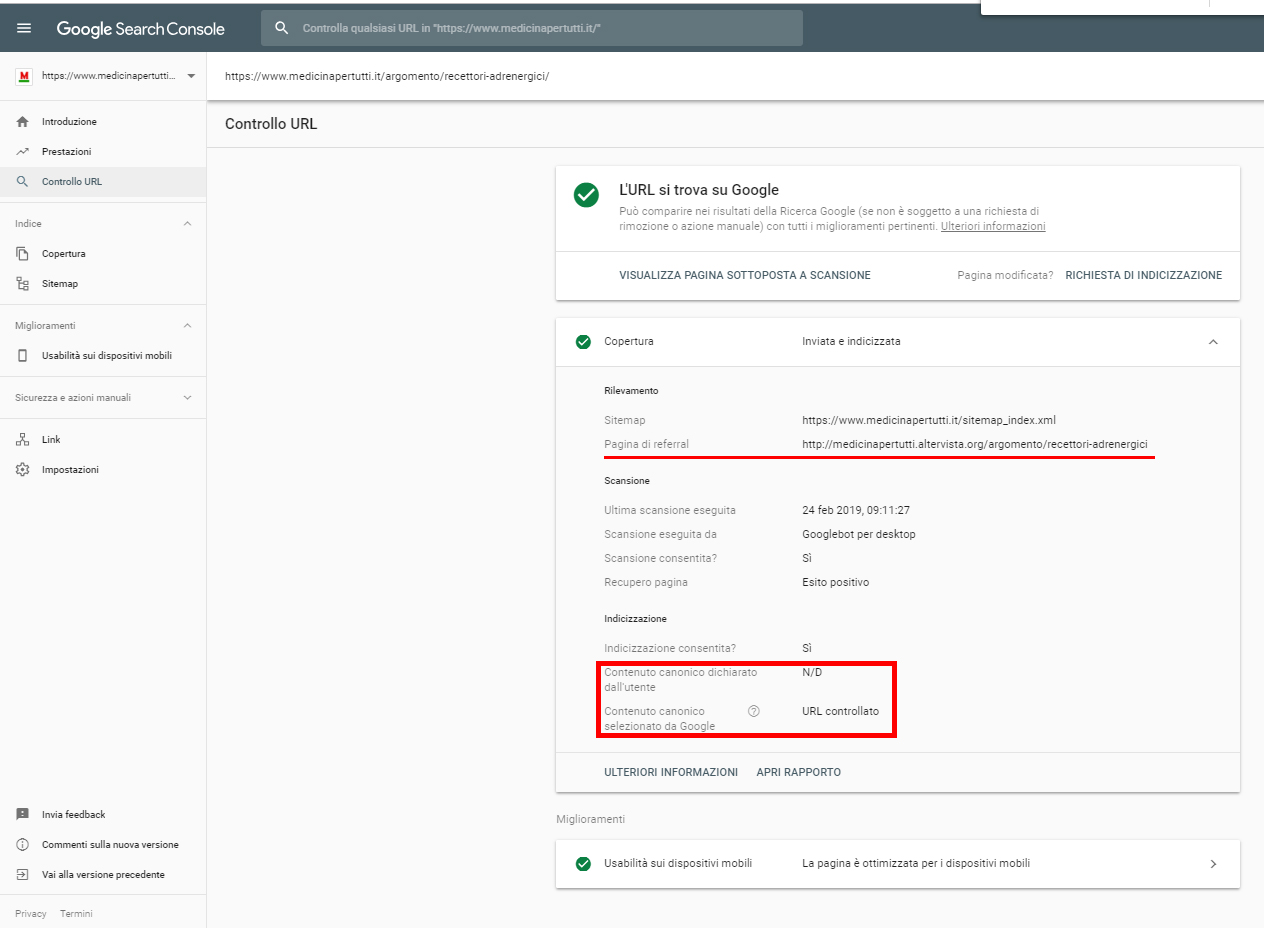Click the green check next to L'URL si trova su Google

pyautogui.click(x=587, y=195)
